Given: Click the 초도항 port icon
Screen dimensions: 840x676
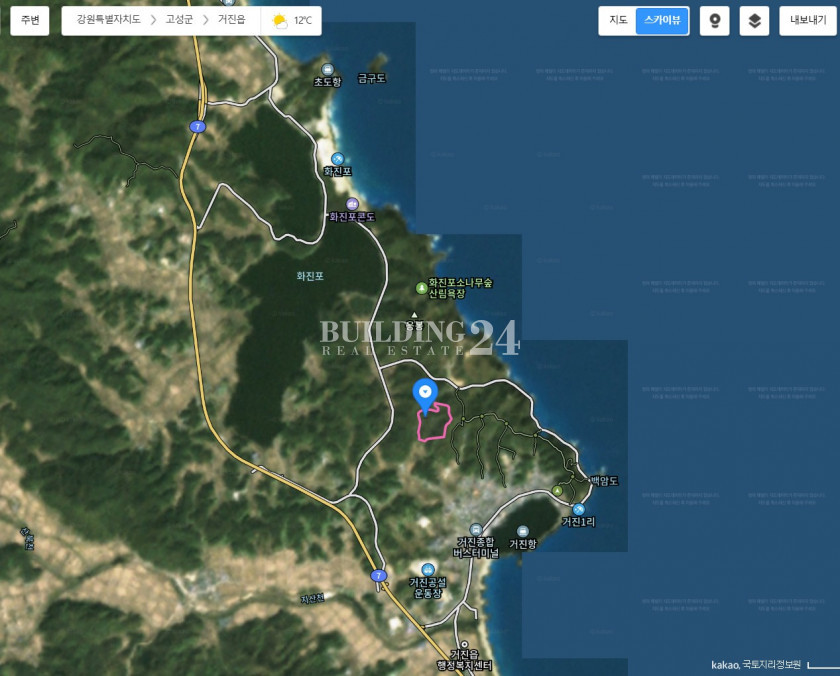Looking at the screenshot, I should (327, 69).
